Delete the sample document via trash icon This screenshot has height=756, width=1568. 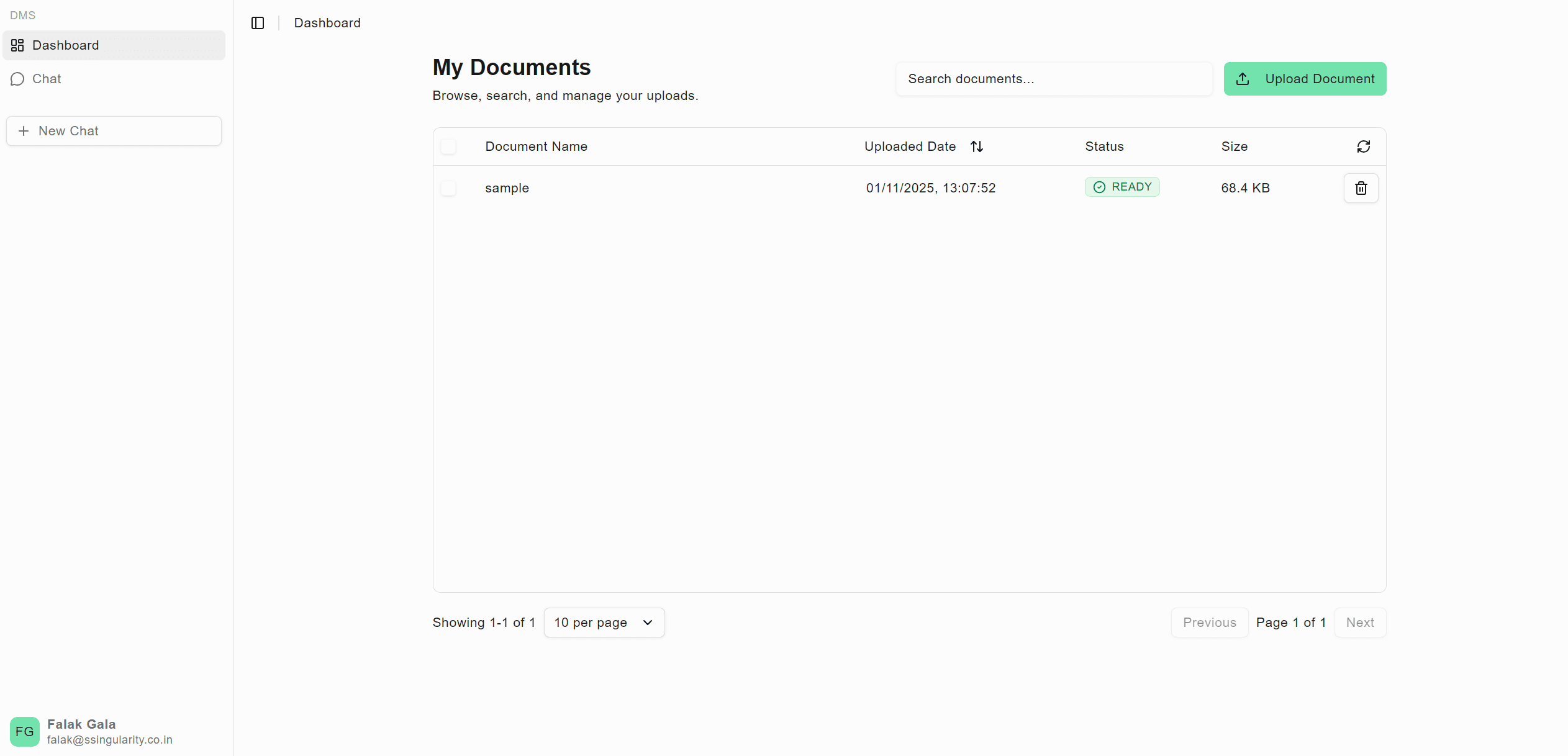(1361, 188)
